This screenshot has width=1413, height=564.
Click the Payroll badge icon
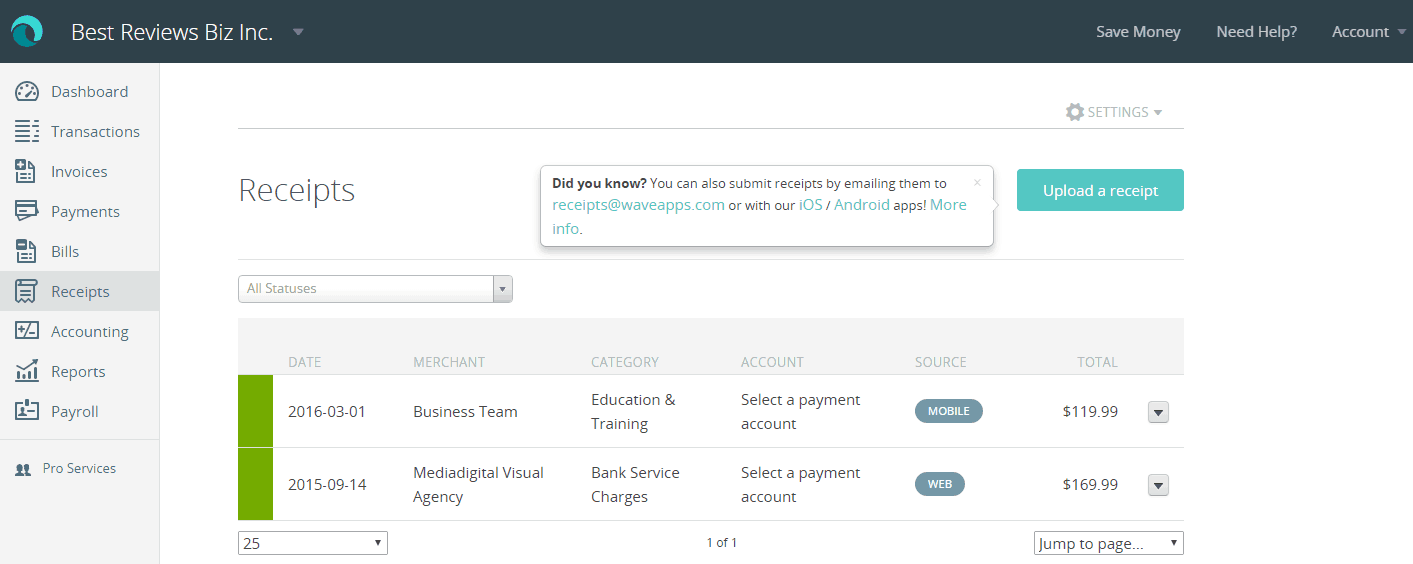[27, 411]
